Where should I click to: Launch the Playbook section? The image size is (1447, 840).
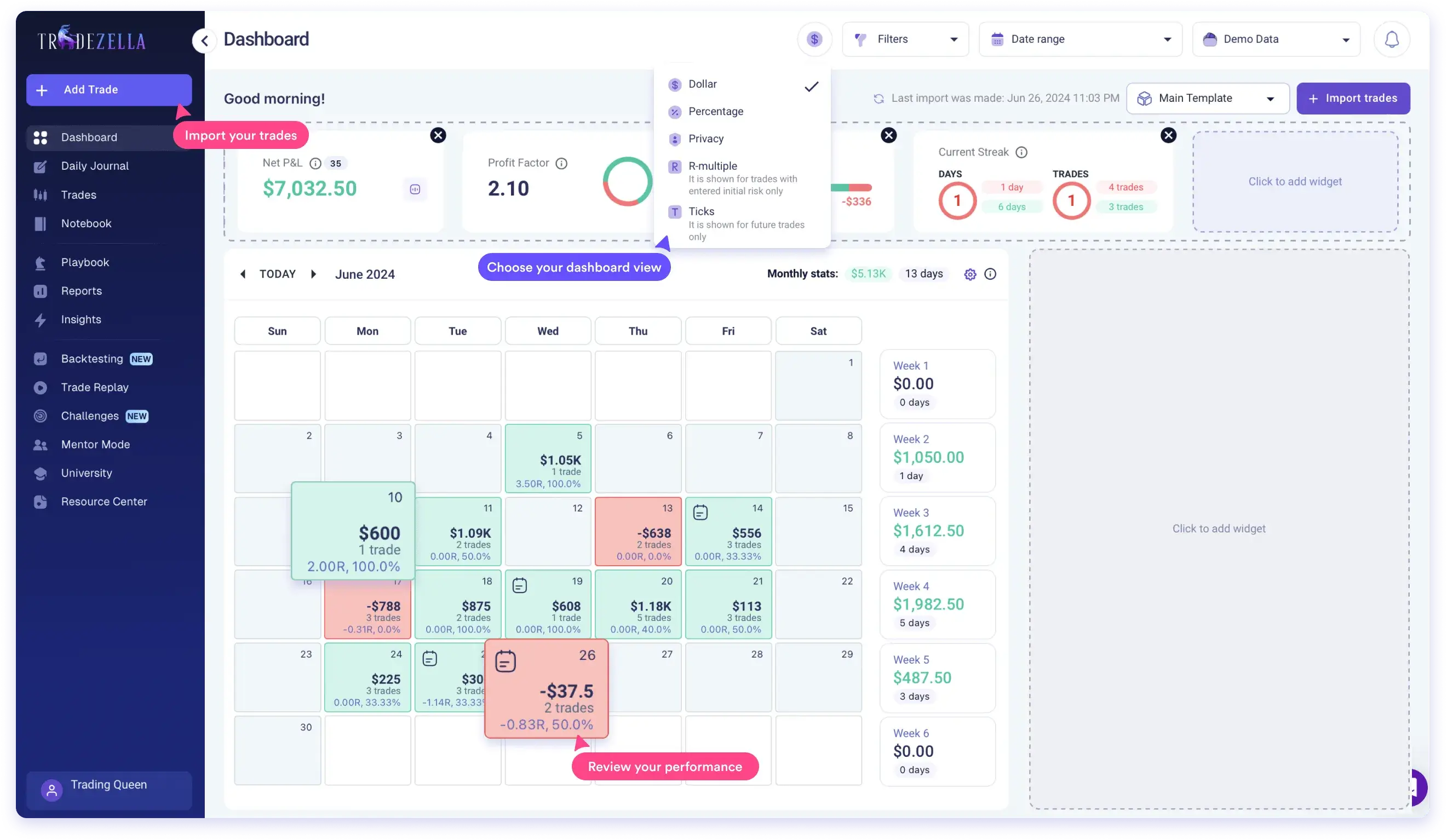[85, 262]
